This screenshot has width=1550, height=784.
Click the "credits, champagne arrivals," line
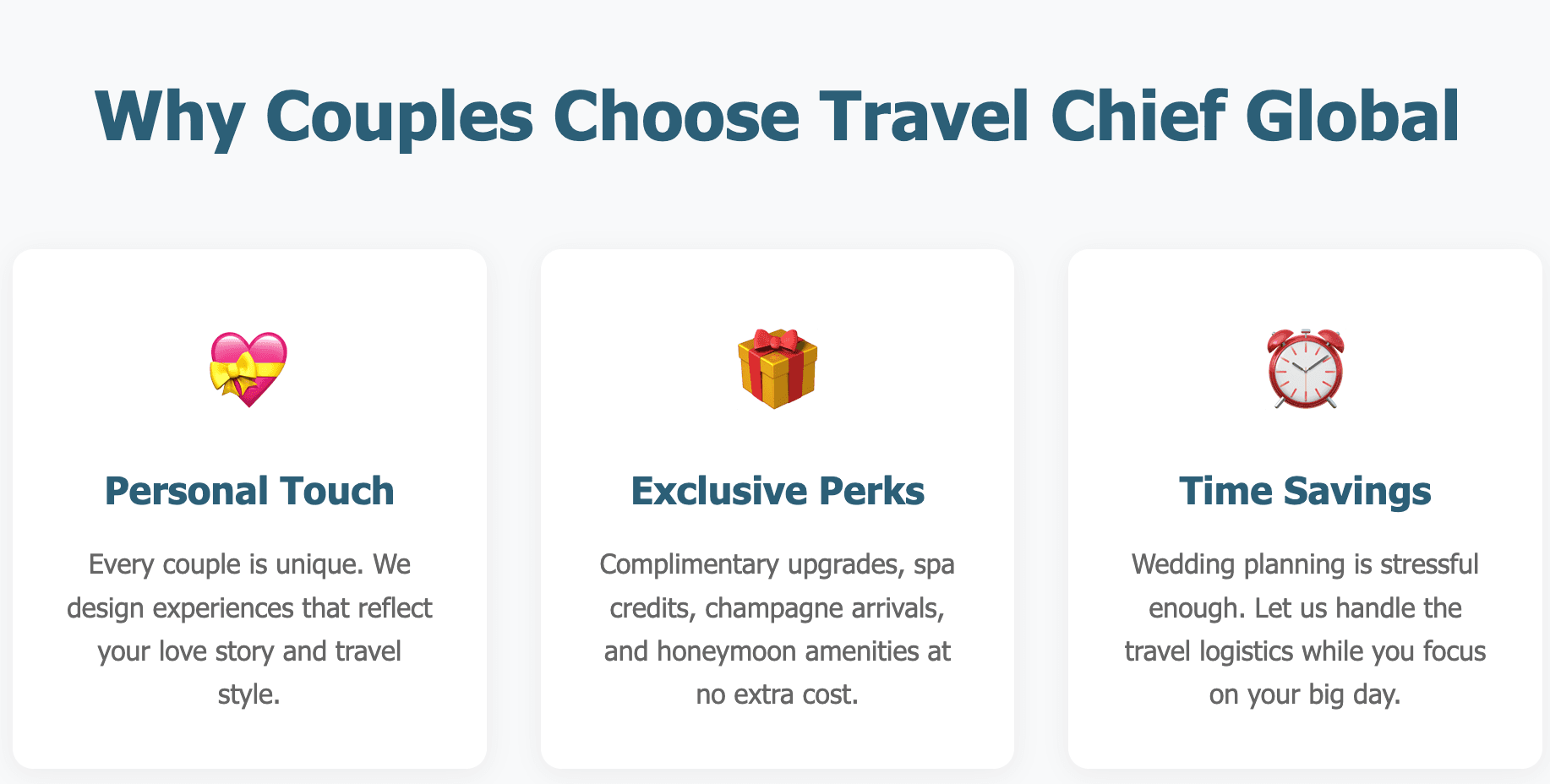[x=778, y=608]
